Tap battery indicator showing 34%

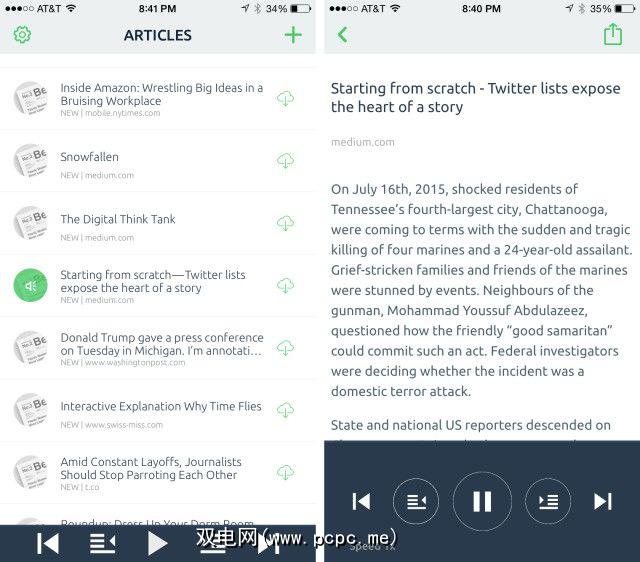[x=301, y=8]
